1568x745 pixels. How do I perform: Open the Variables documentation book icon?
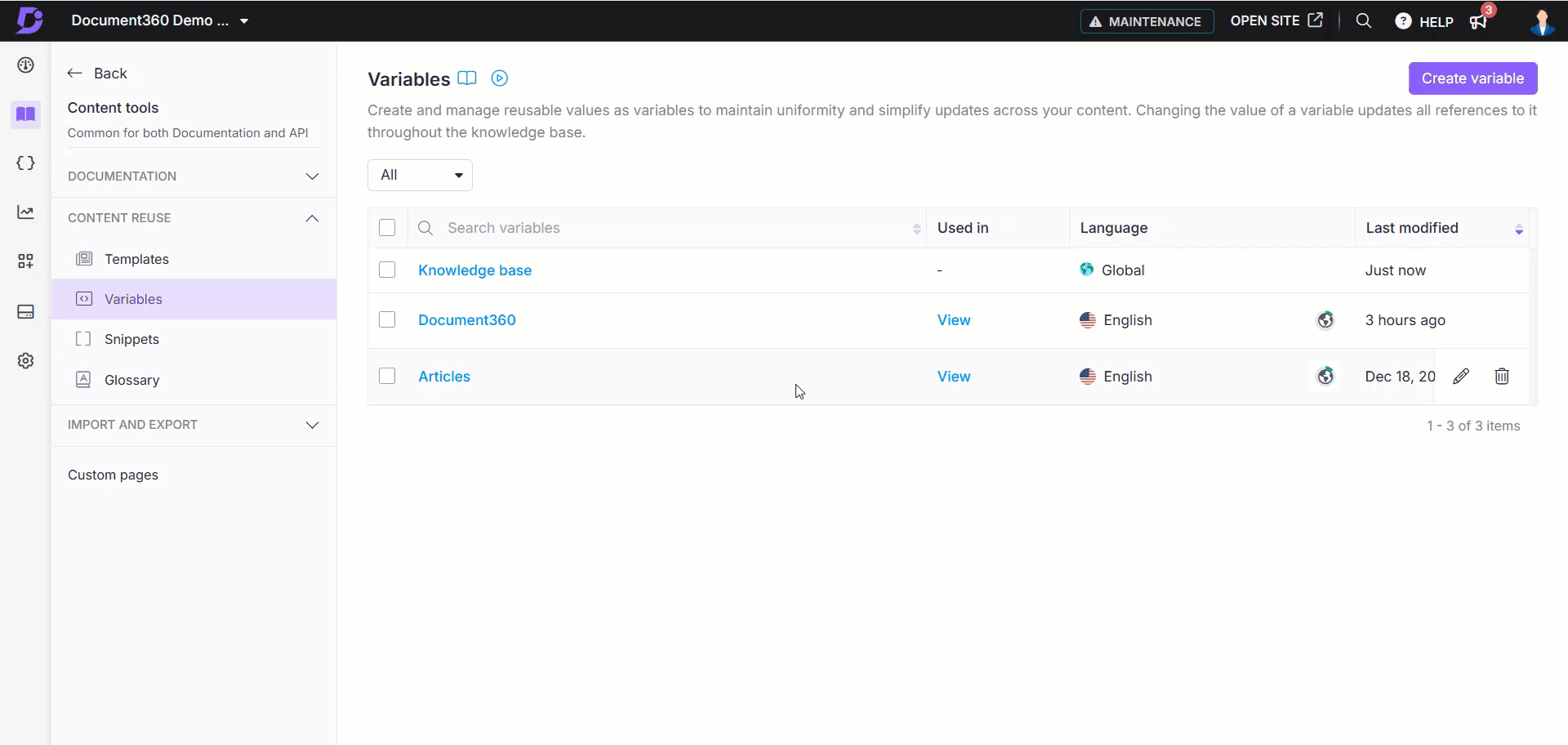[x=467, y=78]
